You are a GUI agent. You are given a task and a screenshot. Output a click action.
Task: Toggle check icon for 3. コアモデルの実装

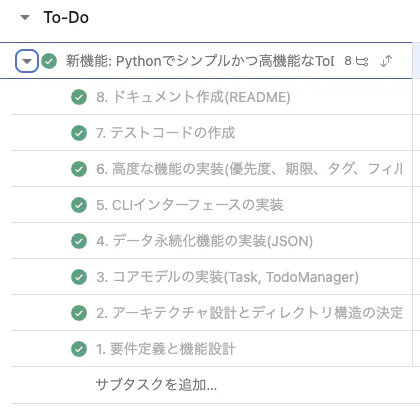[79, 277]
